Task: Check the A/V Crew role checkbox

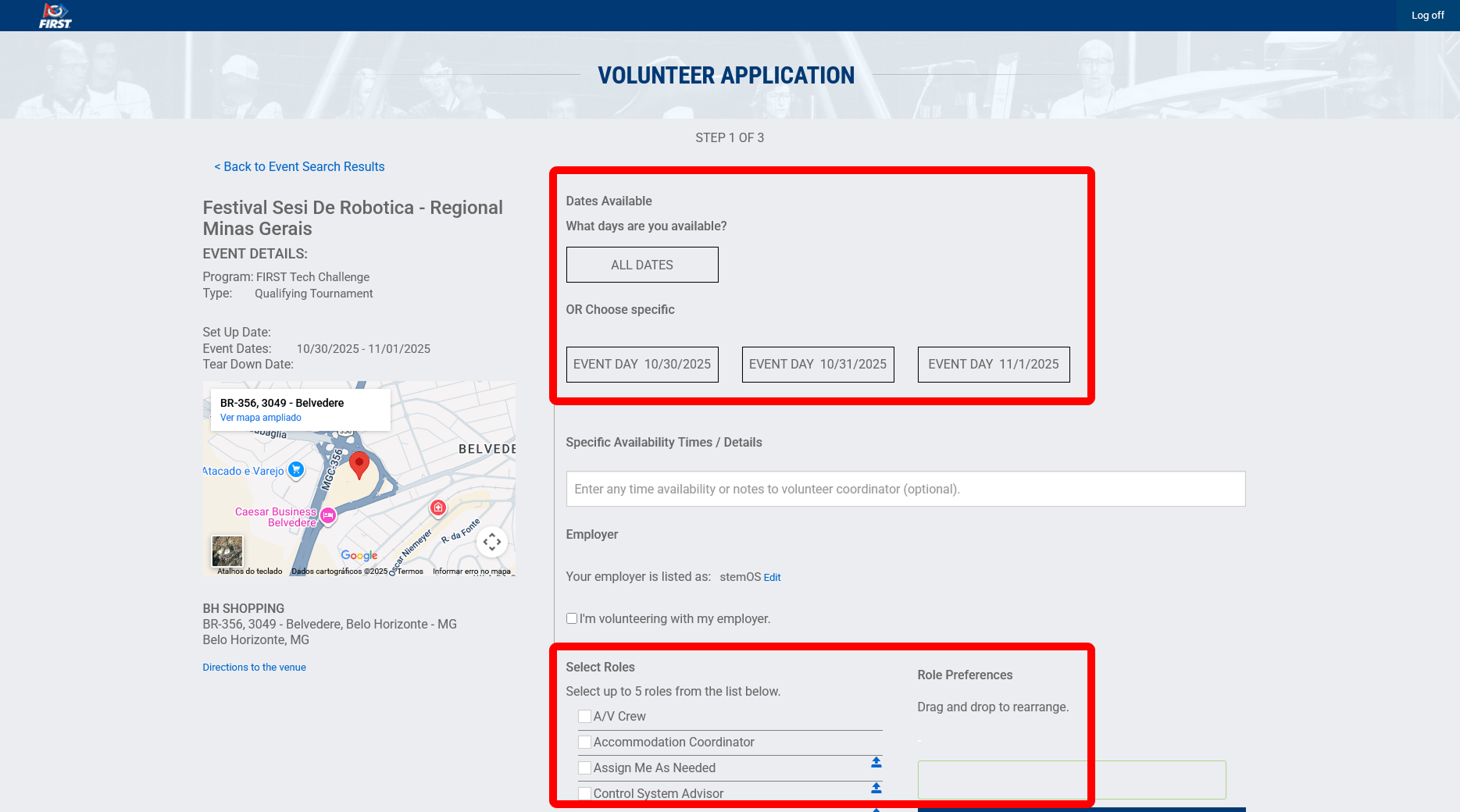Action: point(584,717)
